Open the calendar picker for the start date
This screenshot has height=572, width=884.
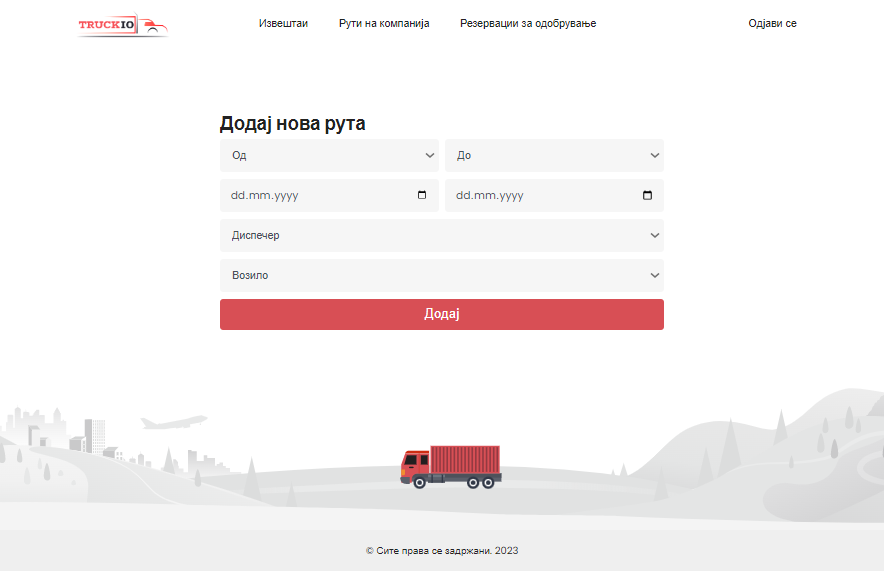[422, 196]
